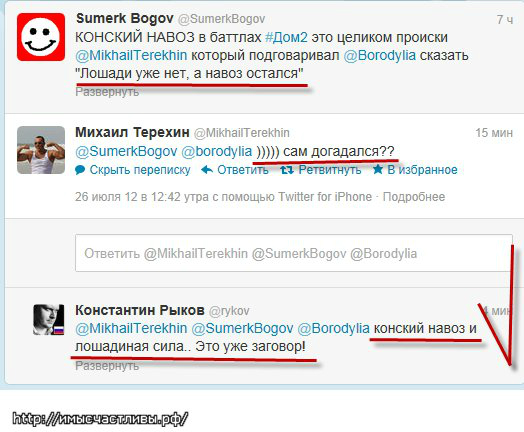
Task: Expand Sumerk Bogov's tweet with Развернуть
Action: (x=107, y=92)
